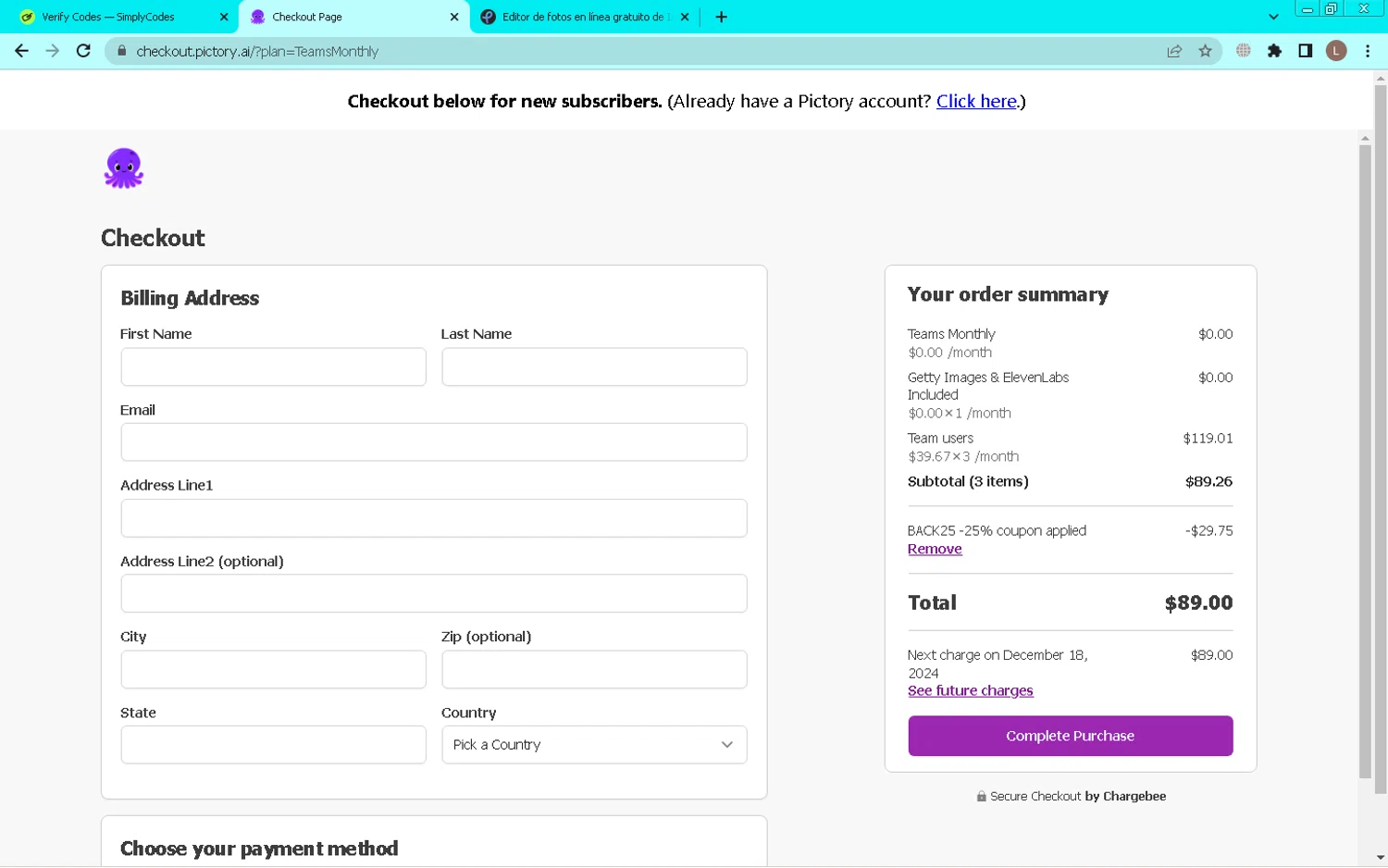Reload the checkout page

83,51
